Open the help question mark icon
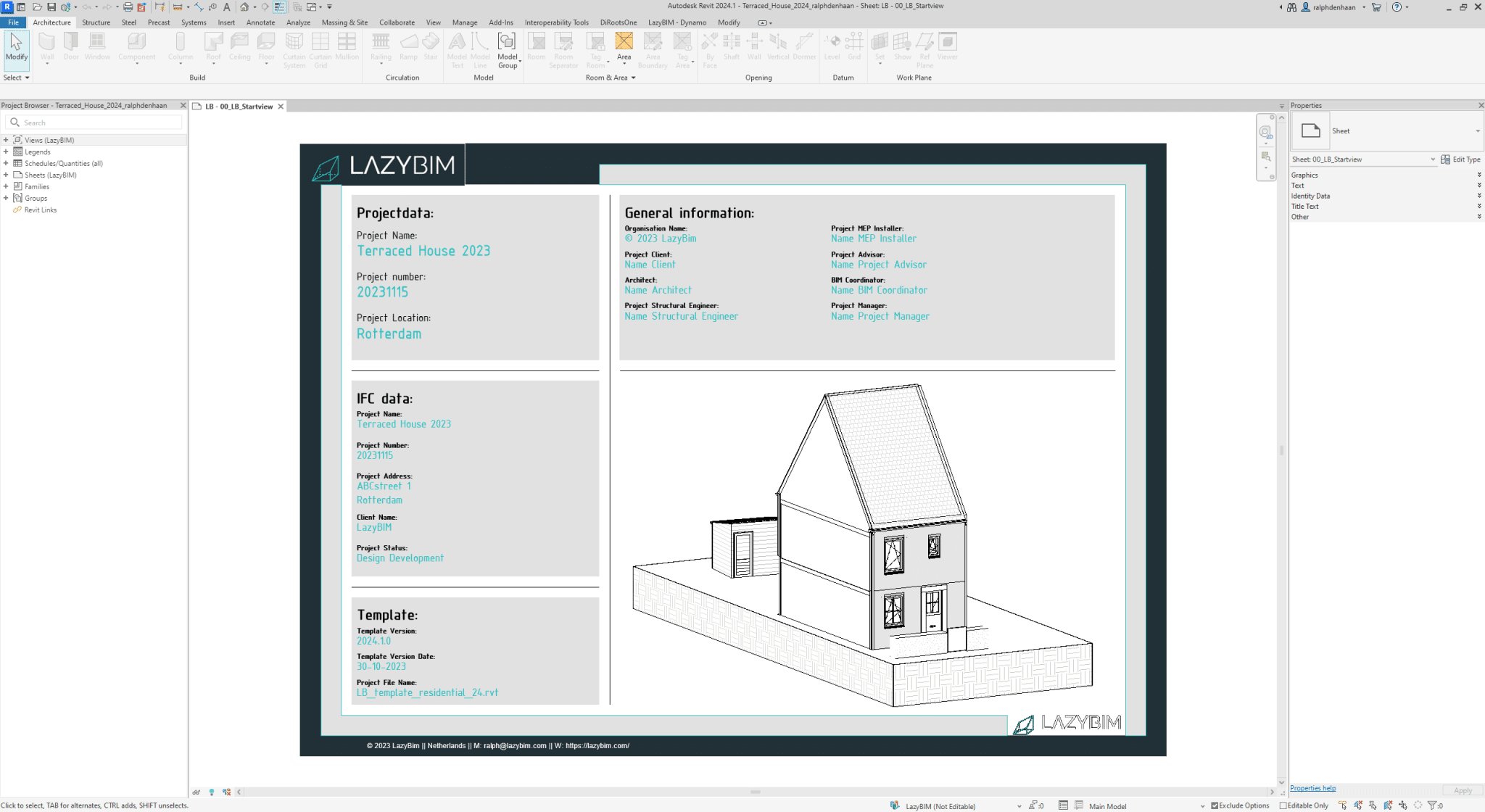The width and height of the screenshot is (1485, 812). (x=1397, y=7)
